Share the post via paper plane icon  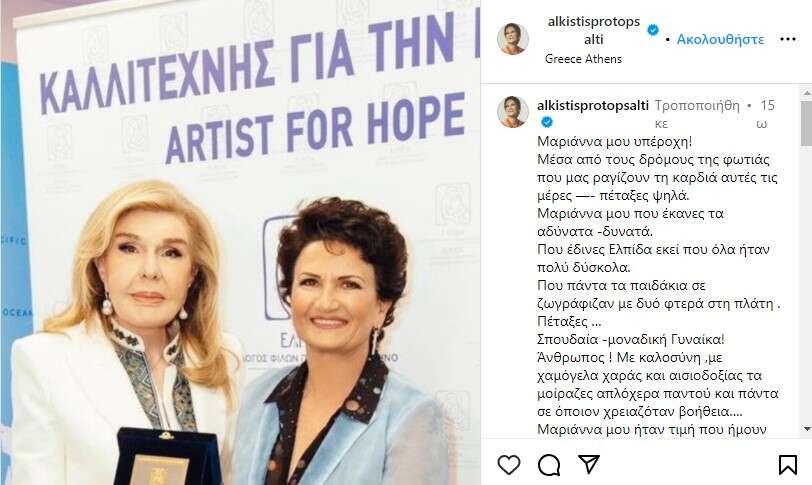pos(589,464)
